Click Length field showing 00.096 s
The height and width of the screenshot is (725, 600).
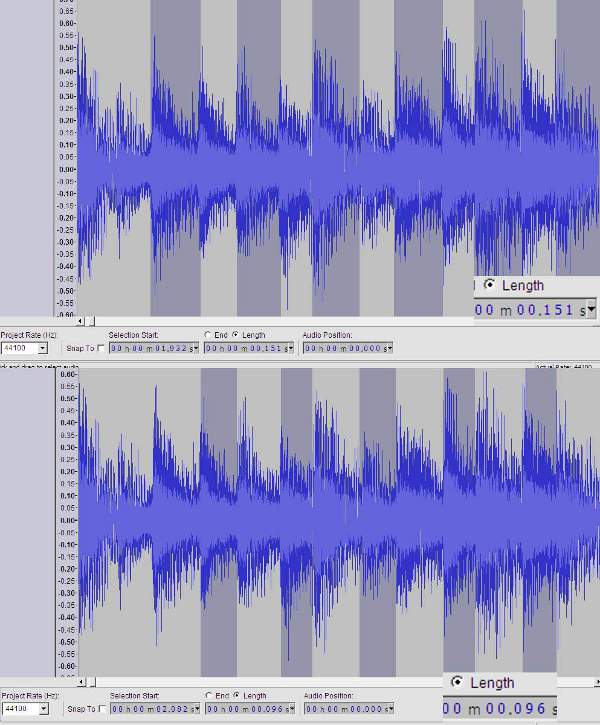250,708
